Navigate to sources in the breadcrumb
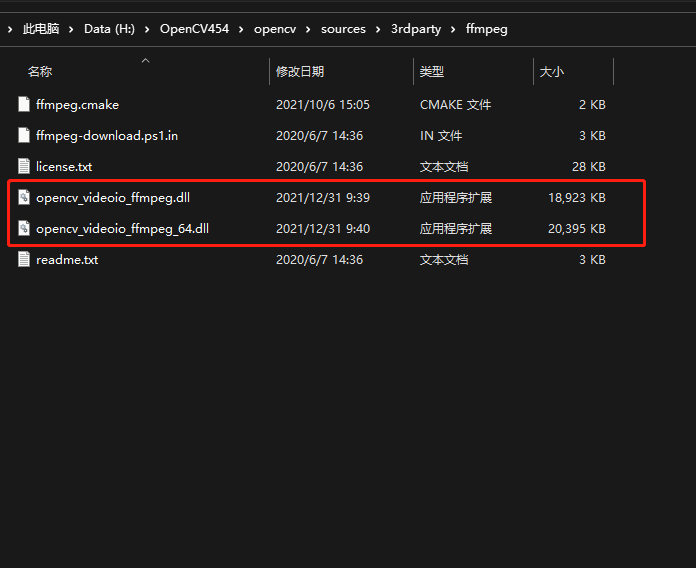Image resolution: width=696 pixels, height=568 pixels. [343, 29]
